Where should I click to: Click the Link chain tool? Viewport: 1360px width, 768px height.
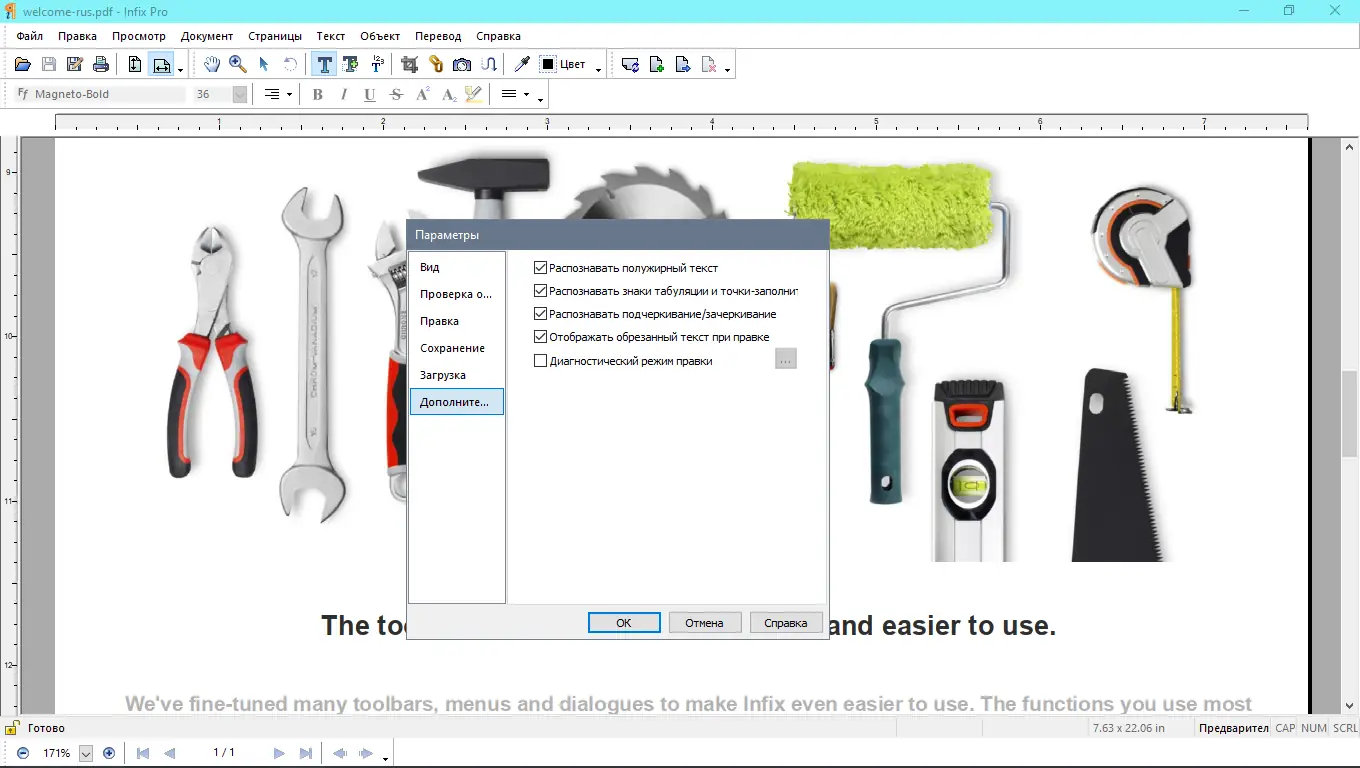pos(436,65)
